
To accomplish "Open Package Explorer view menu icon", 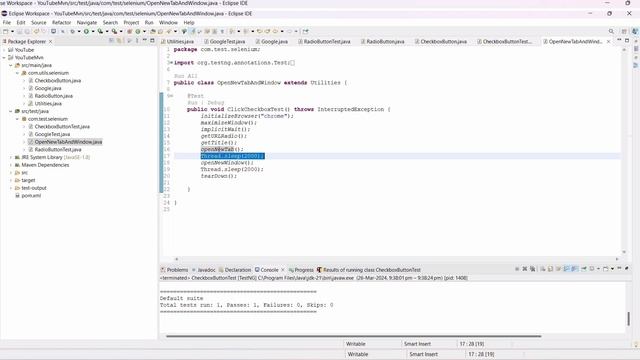I will [137, 41].
